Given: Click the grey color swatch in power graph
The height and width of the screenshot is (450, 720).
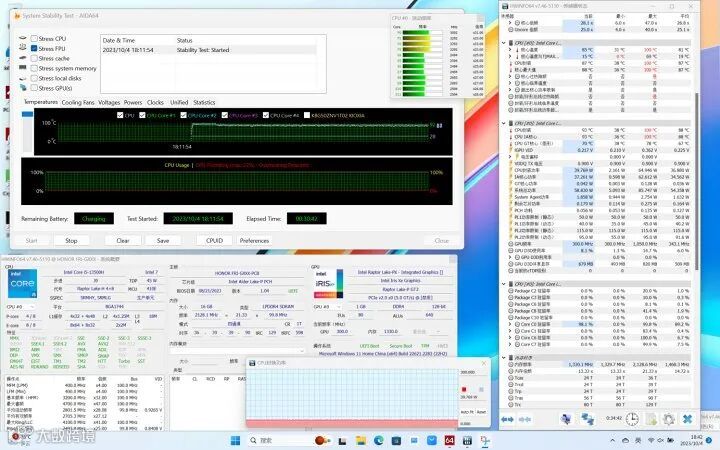Looking at the screenshot, I should pyautogui.click(x=481, y=389).
